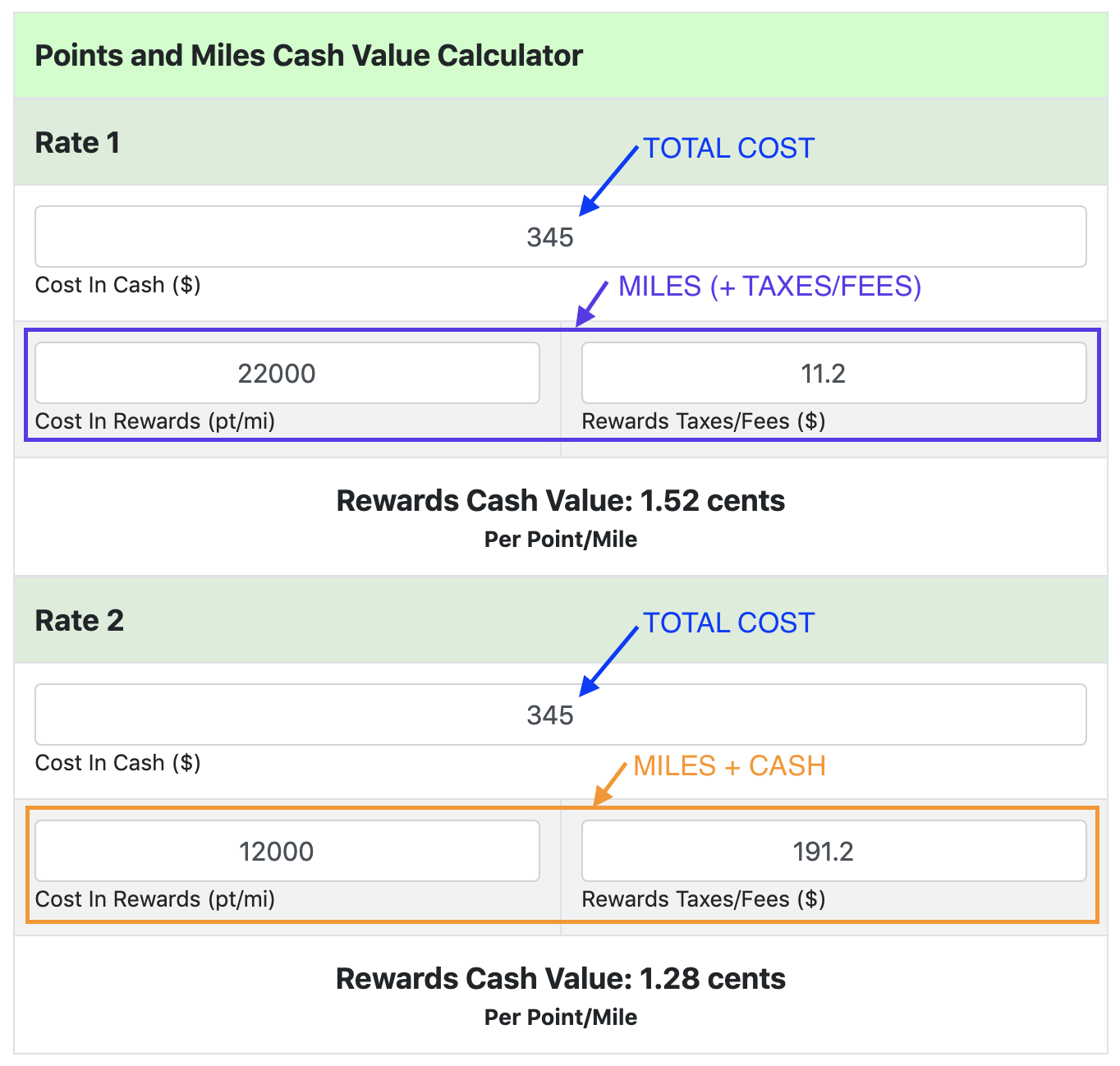1120x1066 pixels.
Task: Click Rewards Taxes/Fees ($) label in Rate 2
Action: point(704,899)
